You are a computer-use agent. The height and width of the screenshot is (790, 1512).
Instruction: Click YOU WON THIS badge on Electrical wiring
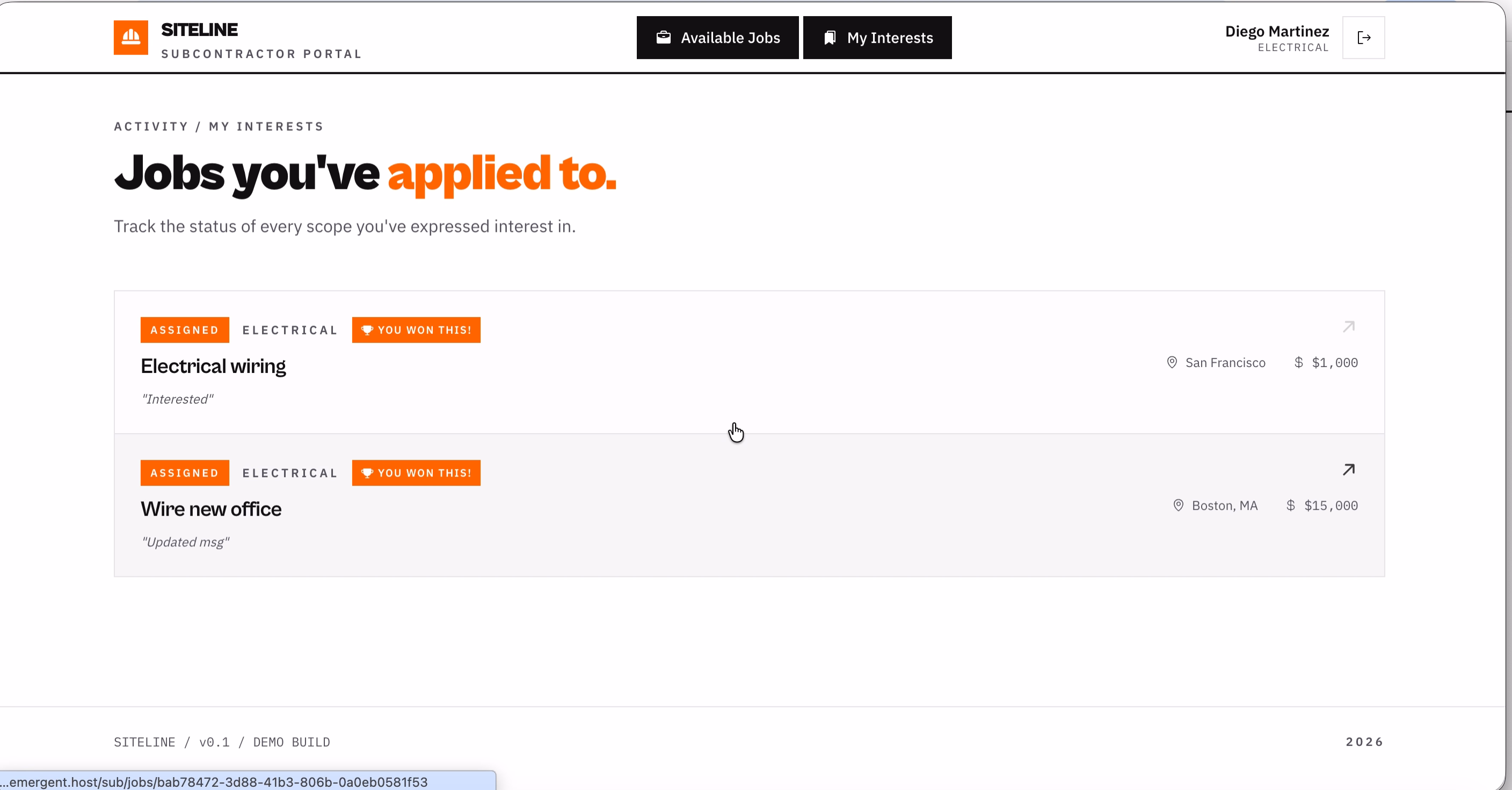(x=416, y=330)
